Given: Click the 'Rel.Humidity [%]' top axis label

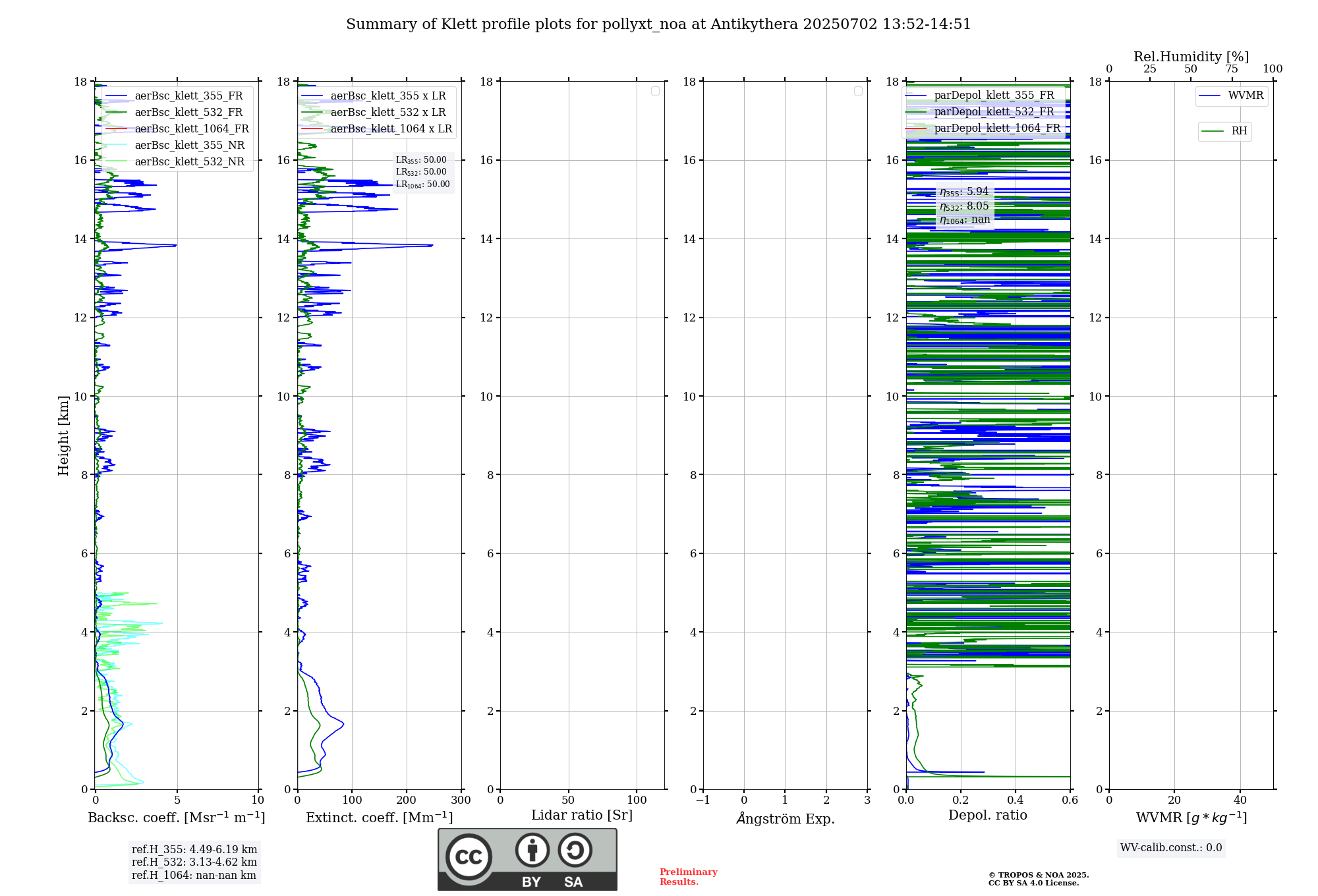Looking at the screenshot, I should [1191, 57].
